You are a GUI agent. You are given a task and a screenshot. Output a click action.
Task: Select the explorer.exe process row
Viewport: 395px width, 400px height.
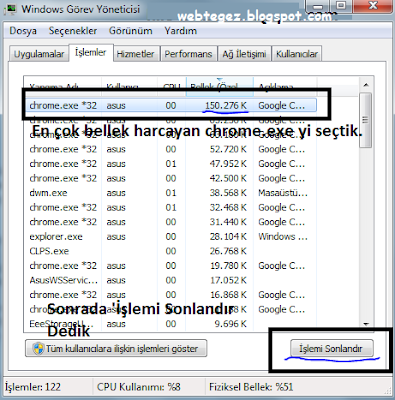tap(171, 237)
